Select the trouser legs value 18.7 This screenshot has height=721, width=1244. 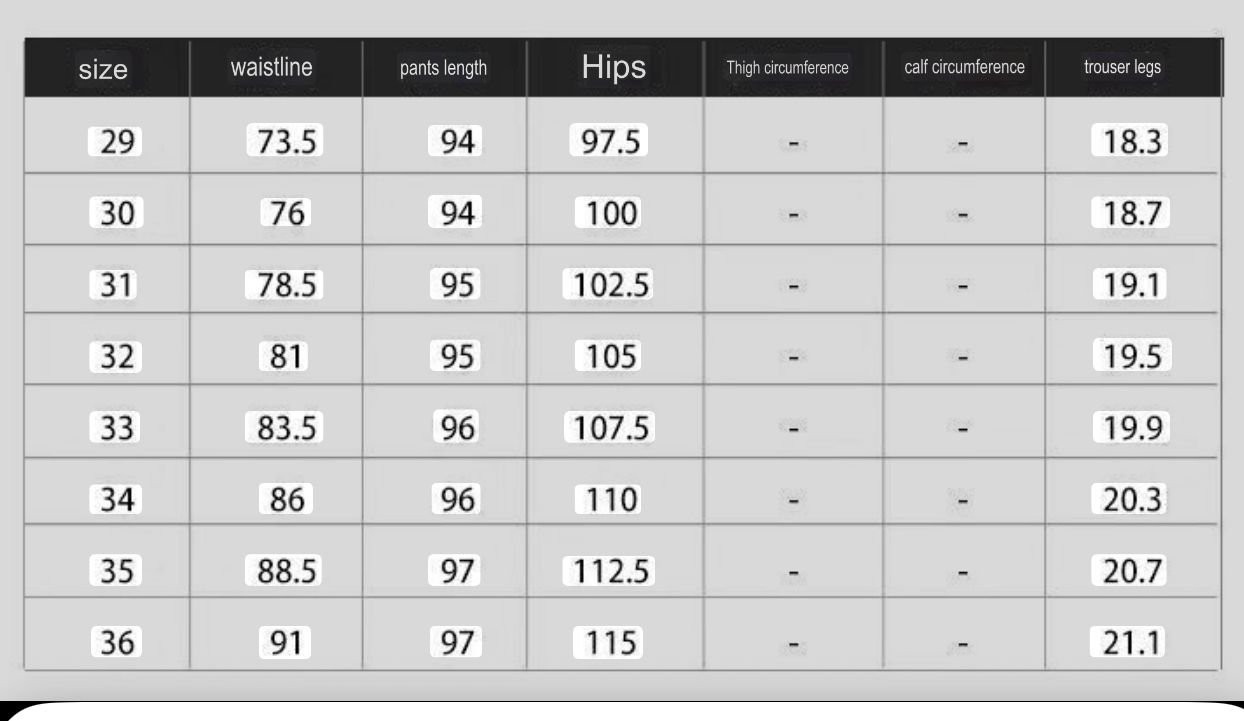1130,212
